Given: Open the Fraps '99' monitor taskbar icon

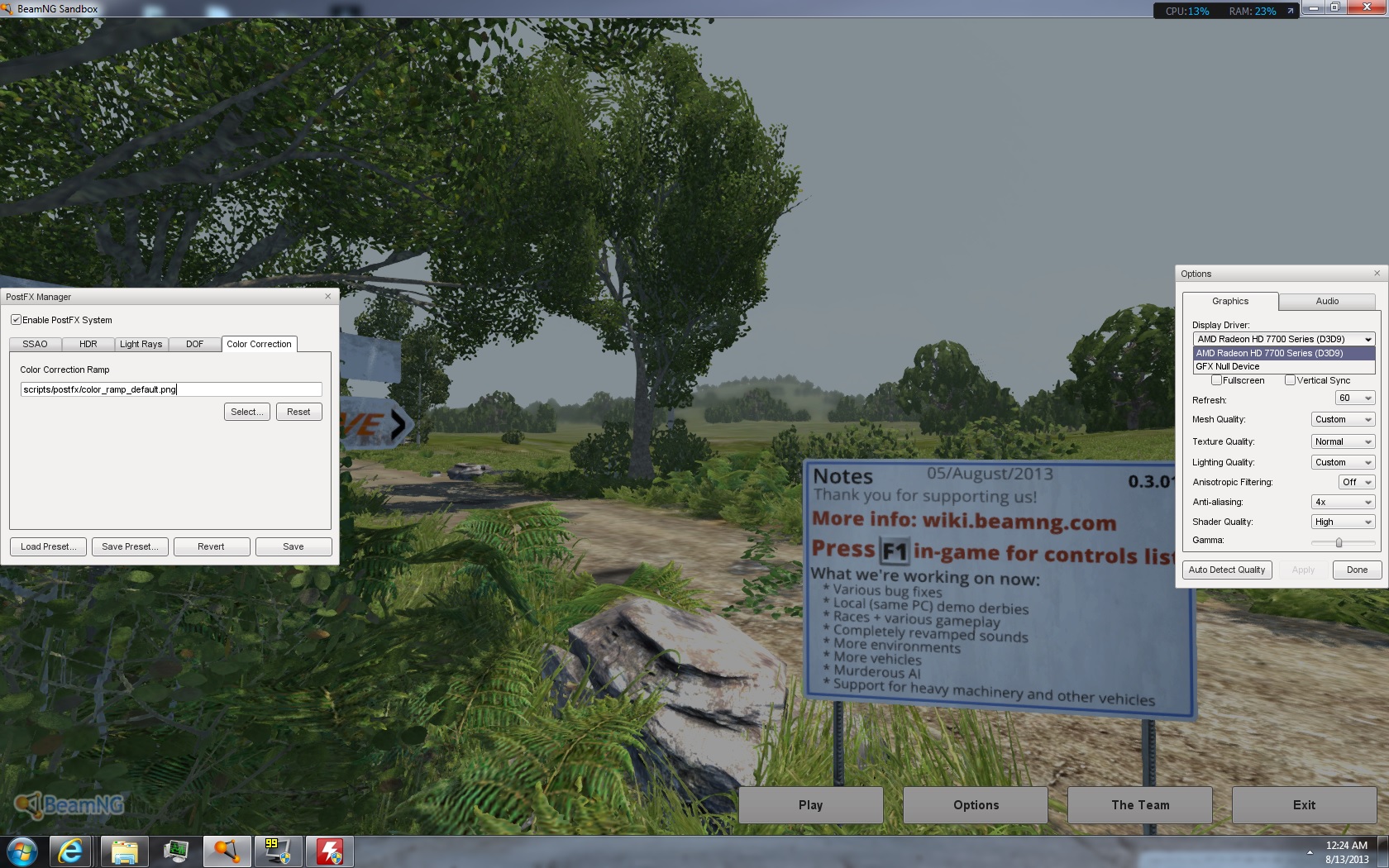Looking at the screenshot, I should 278,851.
